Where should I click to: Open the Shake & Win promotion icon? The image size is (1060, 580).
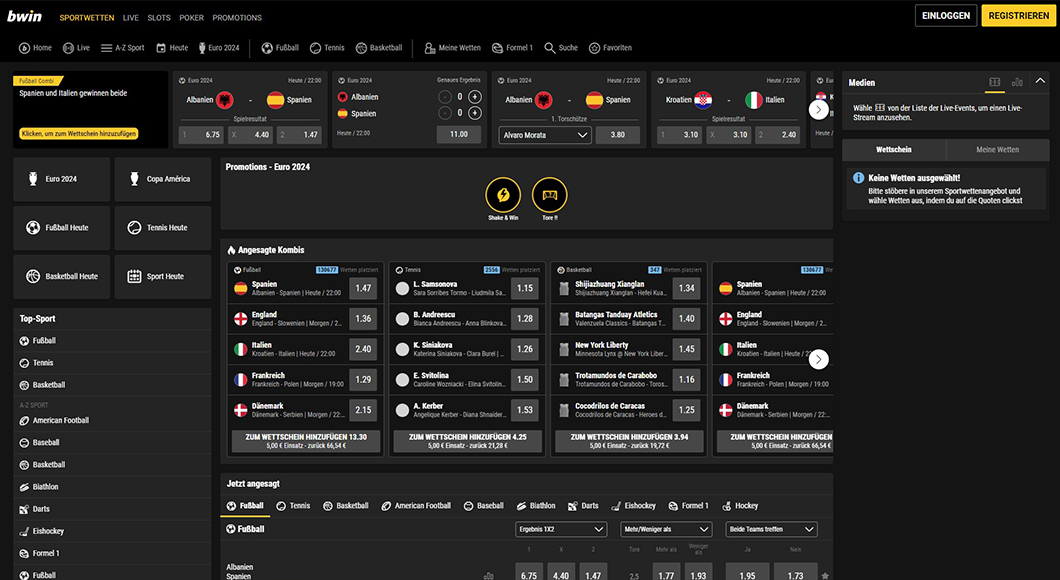point(503,195)
